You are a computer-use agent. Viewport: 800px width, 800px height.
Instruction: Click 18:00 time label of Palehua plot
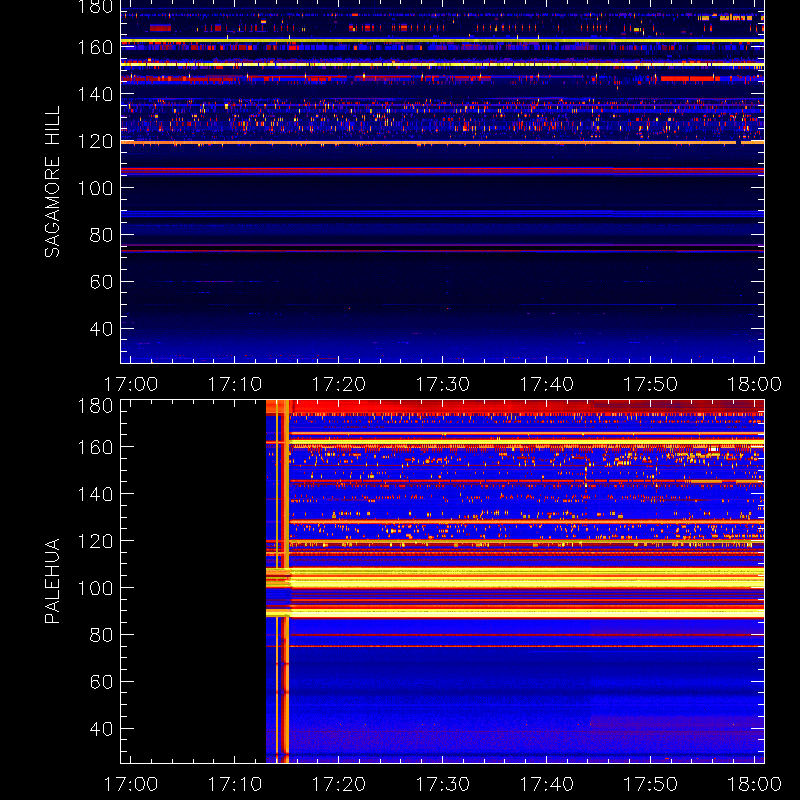(755, 784)
